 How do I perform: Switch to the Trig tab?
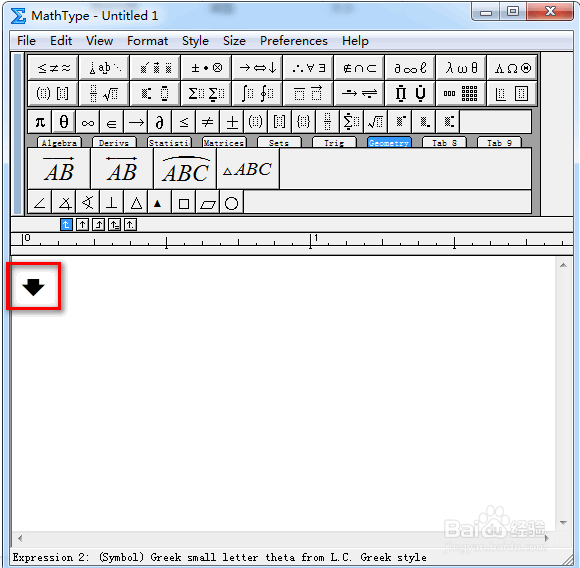pyautogui.click(x=334, y=143)
